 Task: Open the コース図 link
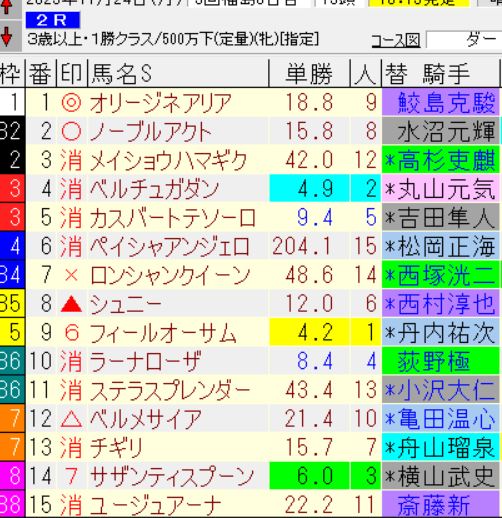[396, 41]
